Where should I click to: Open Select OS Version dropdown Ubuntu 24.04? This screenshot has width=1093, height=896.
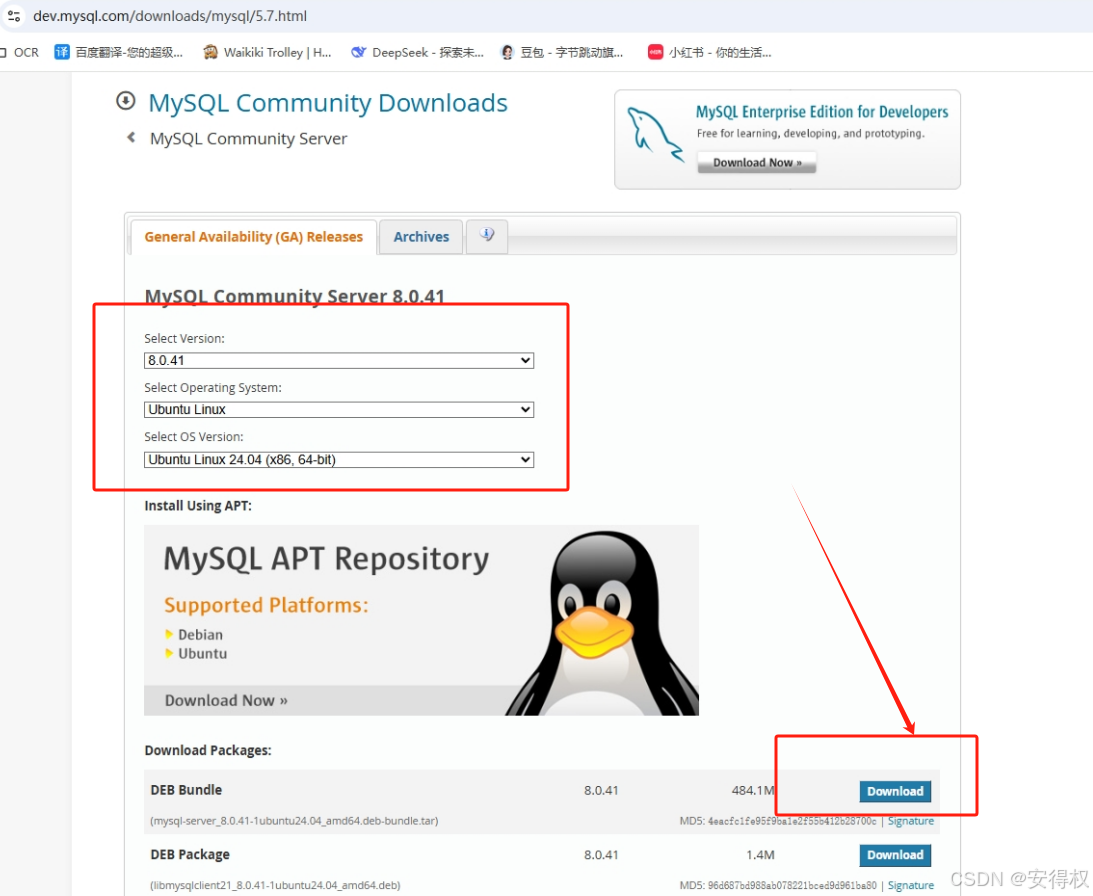click(x=339, y=460)
